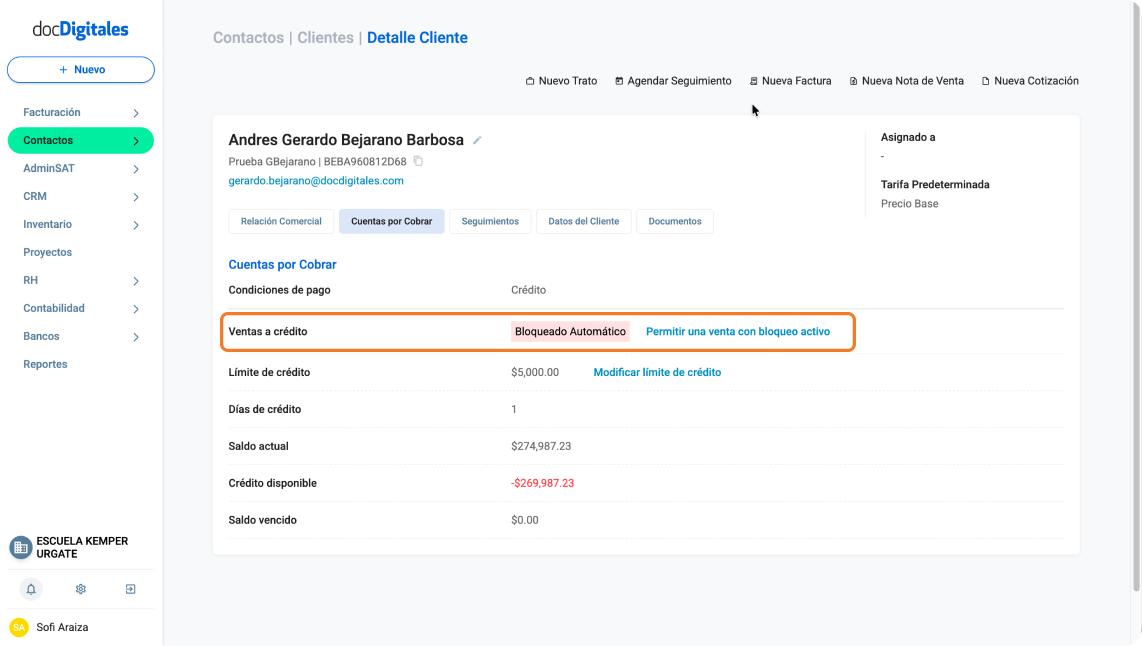The height and width of the screenshot is (646, 1142).
Task: Click the Agendar Seguimiento label
Action: click(x=680, y=81)
